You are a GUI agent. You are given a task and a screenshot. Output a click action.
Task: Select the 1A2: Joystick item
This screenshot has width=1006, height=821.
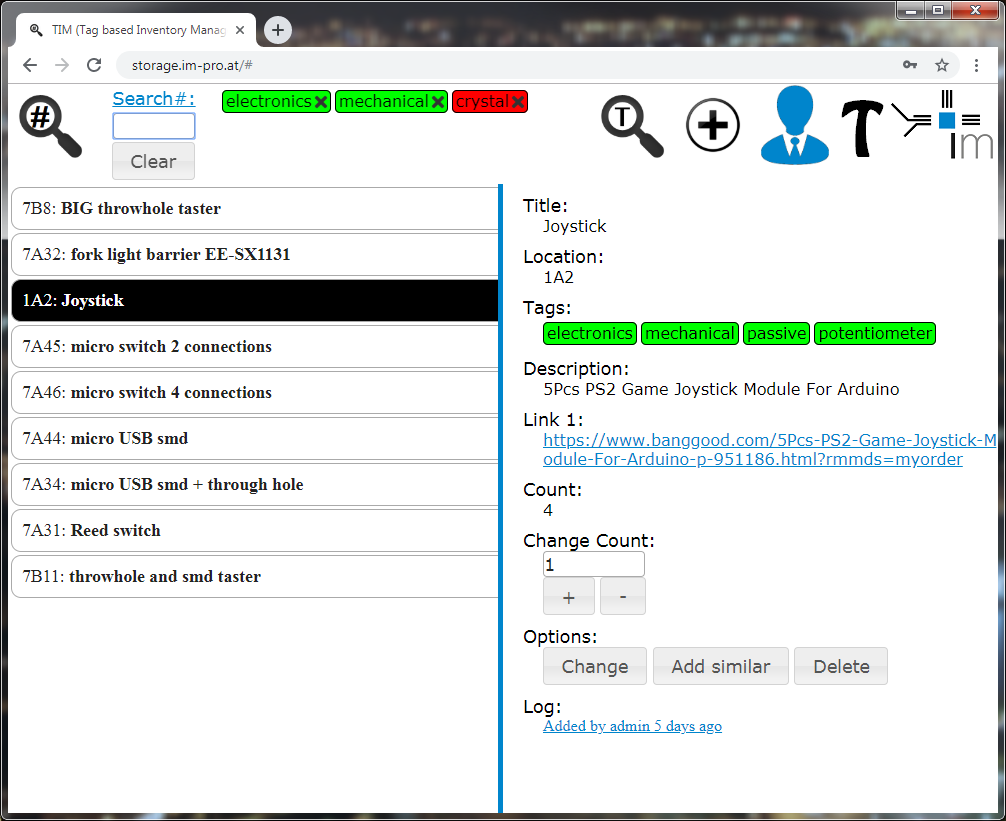click(255, 300)
